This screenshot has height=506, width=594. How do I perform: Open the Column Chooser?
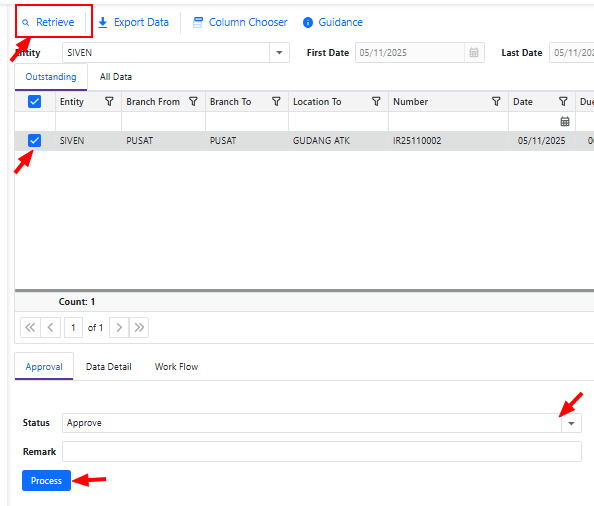[x=240, y=22]
